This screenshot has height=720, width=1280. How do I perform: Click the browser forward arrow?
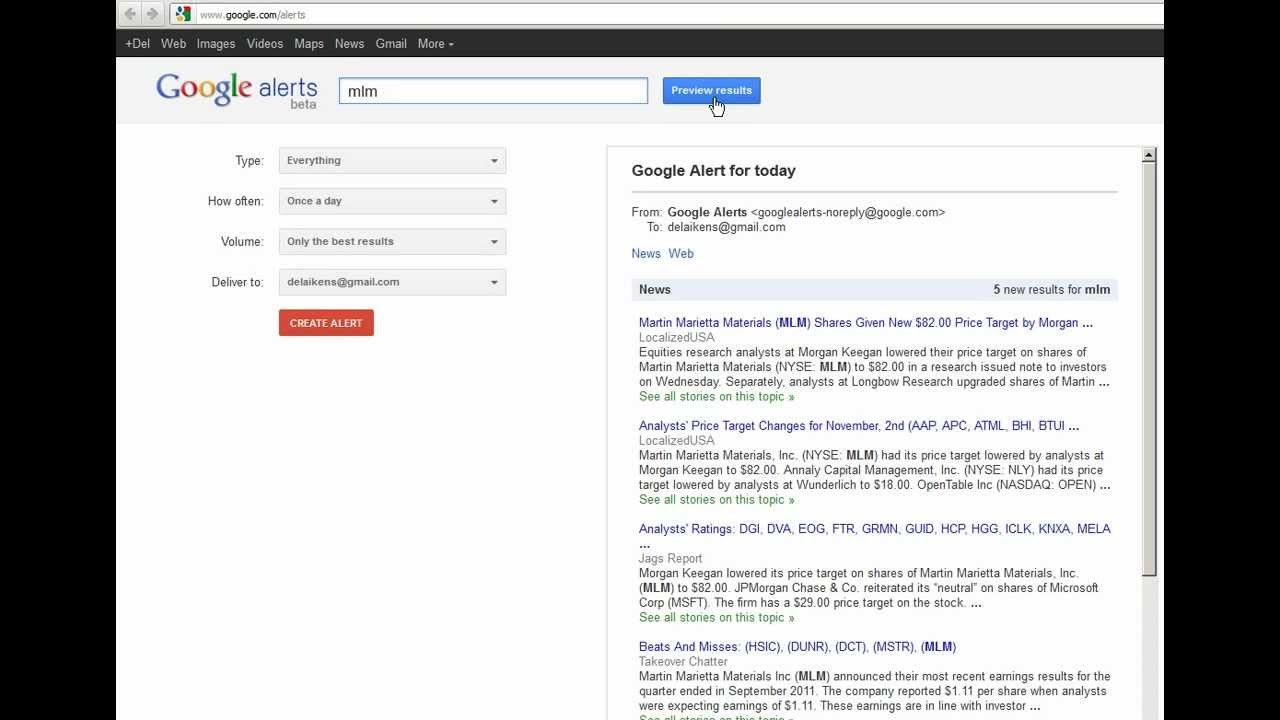(152, 14)
